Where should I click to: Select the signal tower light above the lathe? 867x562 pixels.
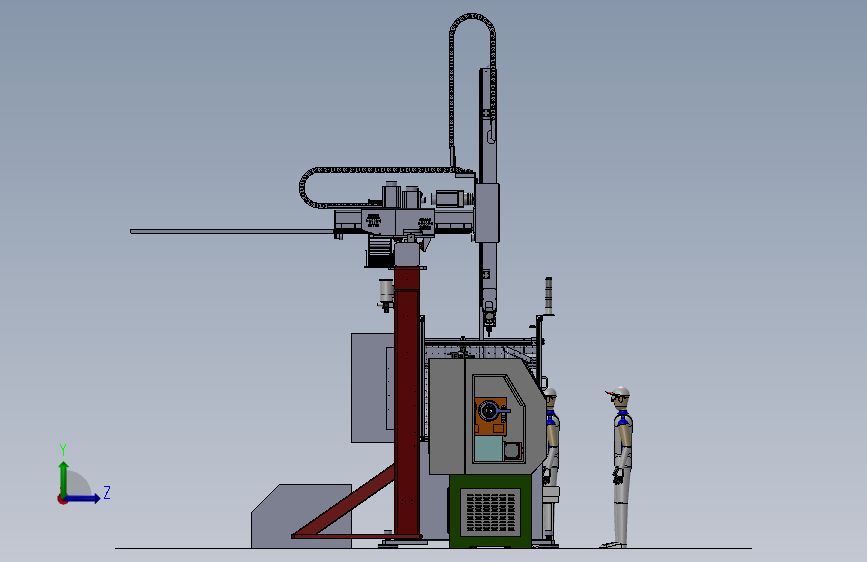[x=549, y=295]
